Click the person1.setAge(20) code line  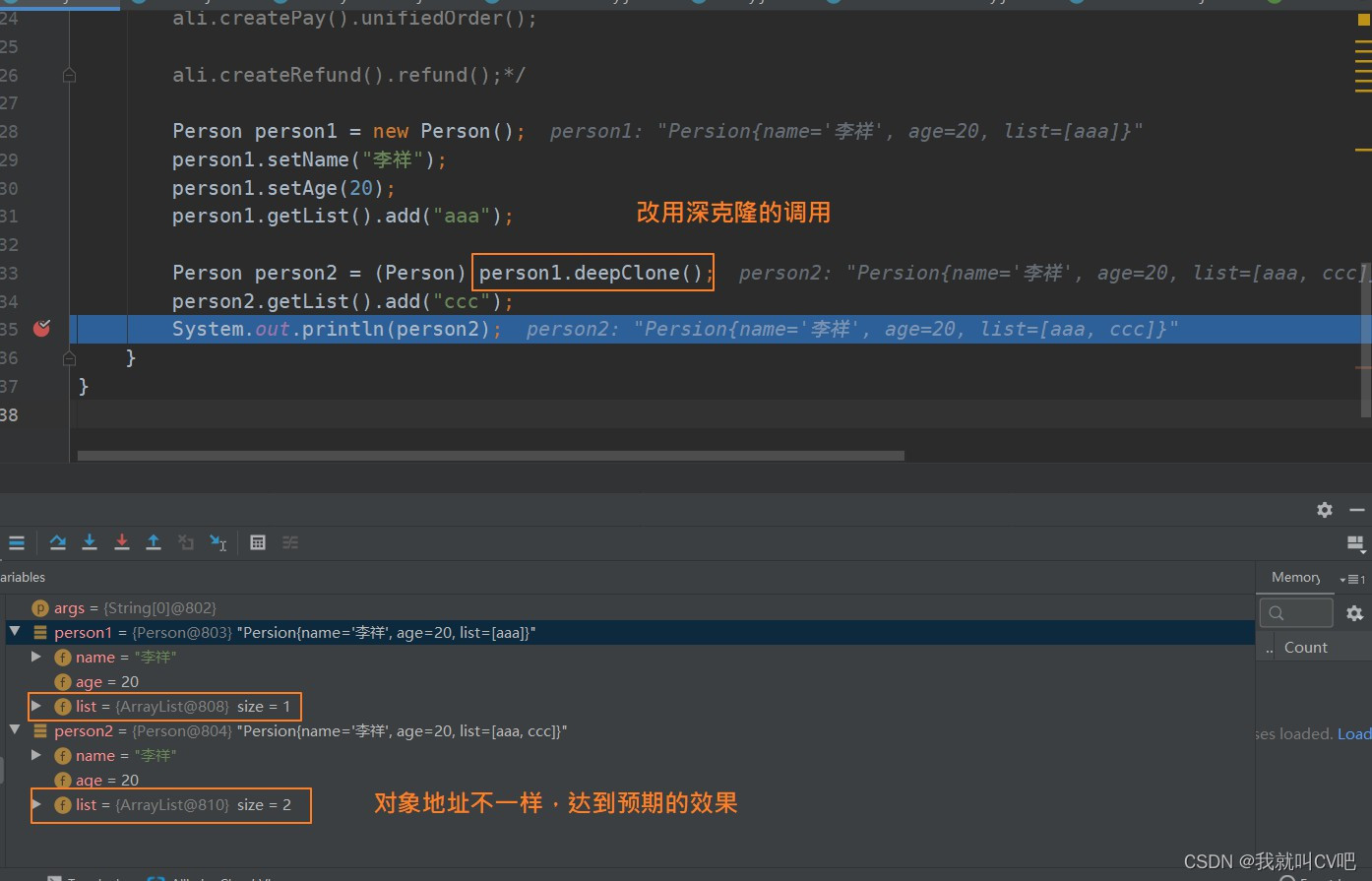[x=283, y=188]
